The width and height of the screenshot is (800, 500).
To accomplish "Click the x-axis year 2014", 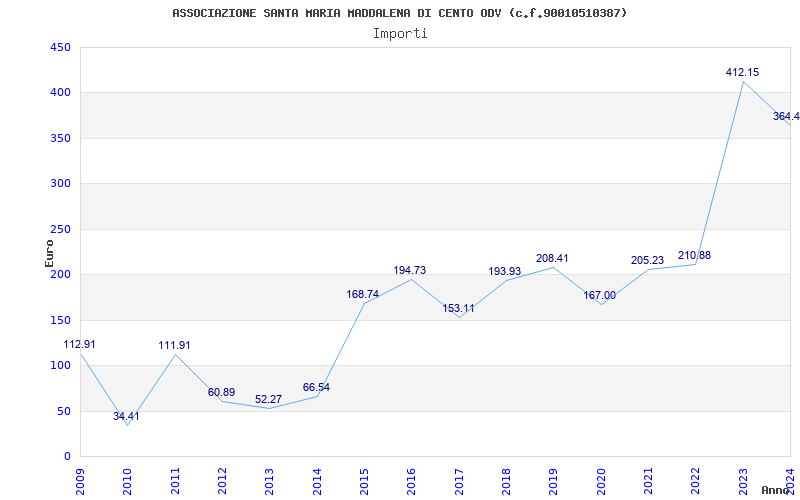I will pos(317,481).
